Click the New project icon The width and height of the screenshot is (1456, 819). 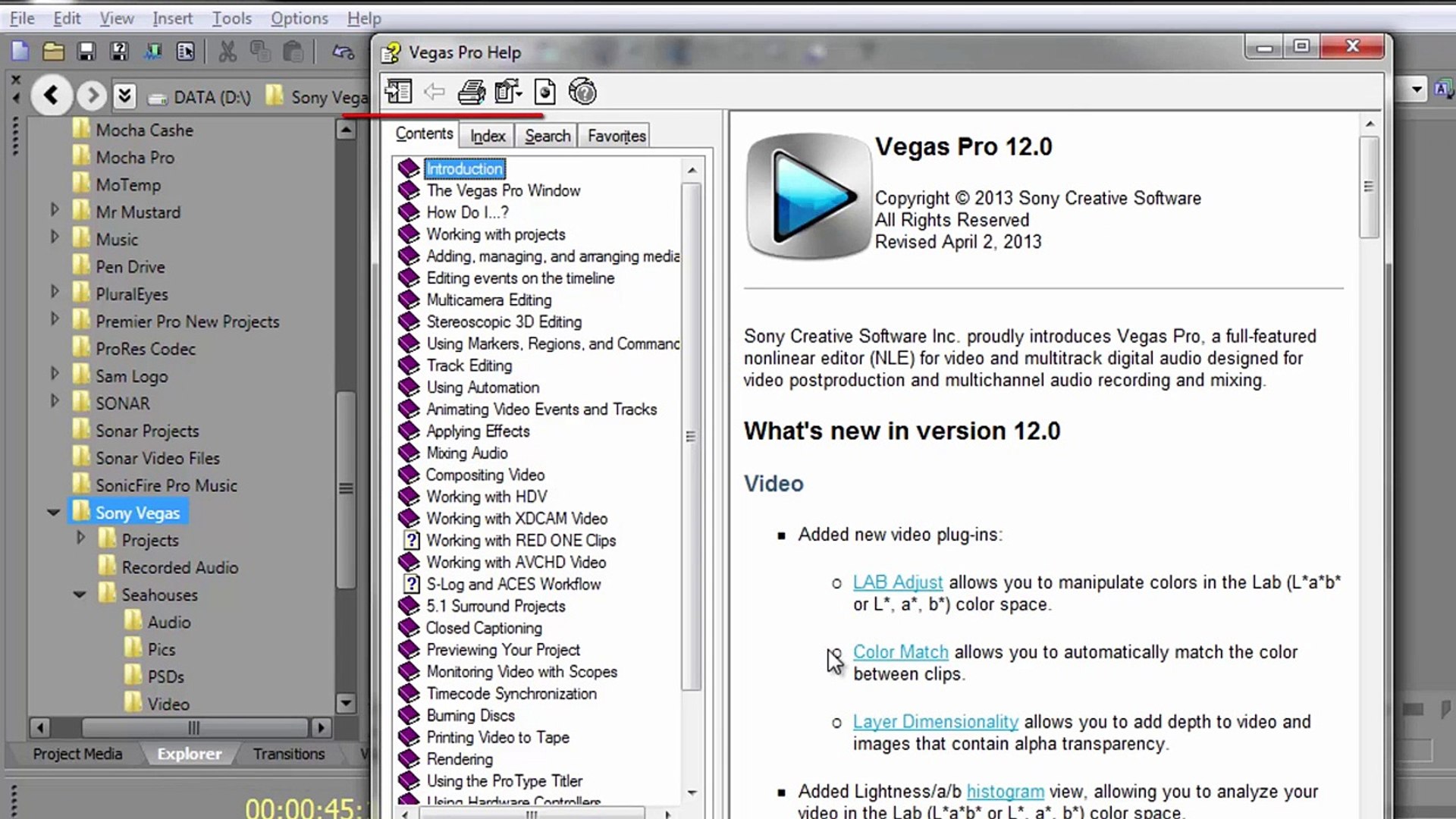(x=20, y=52)
